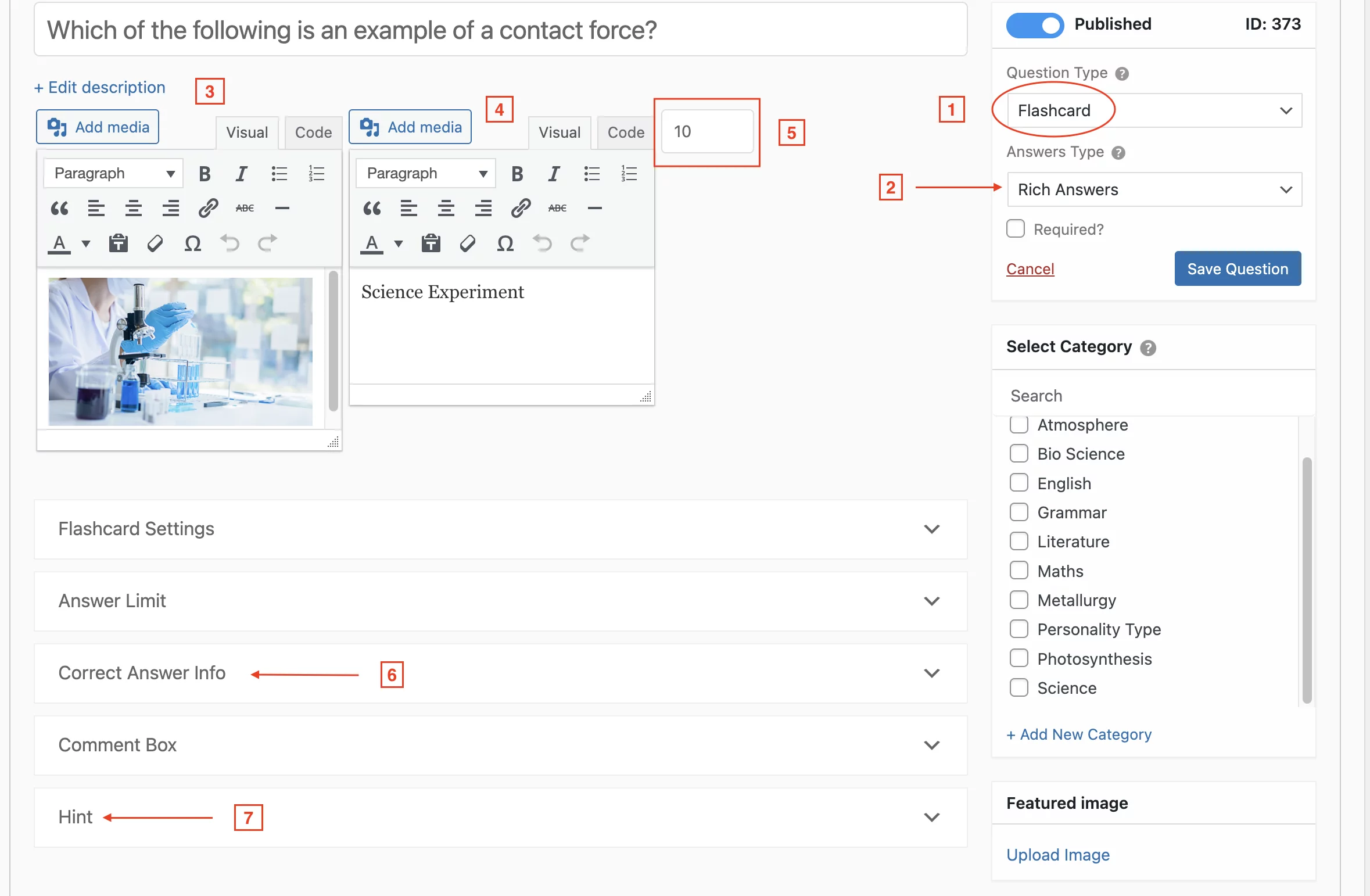Click numbered list icon in left editor
Screen dimensions: 1370x896
317,174
